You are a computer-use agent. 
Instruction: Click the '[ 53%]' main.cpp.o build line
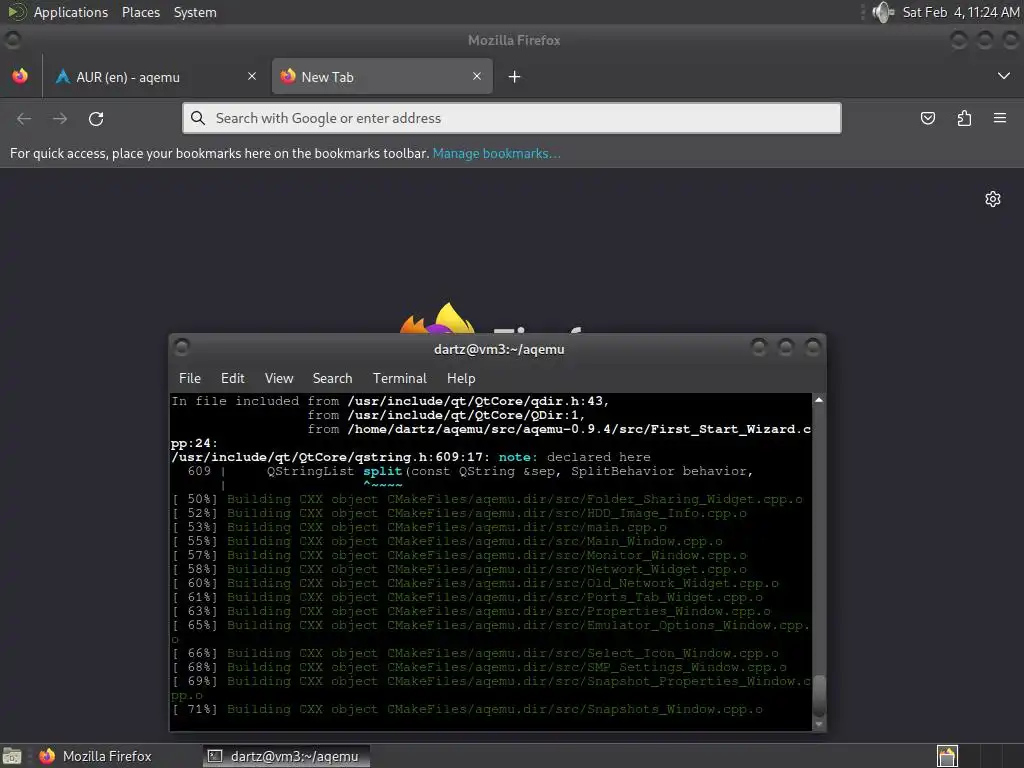pos(419,527)
